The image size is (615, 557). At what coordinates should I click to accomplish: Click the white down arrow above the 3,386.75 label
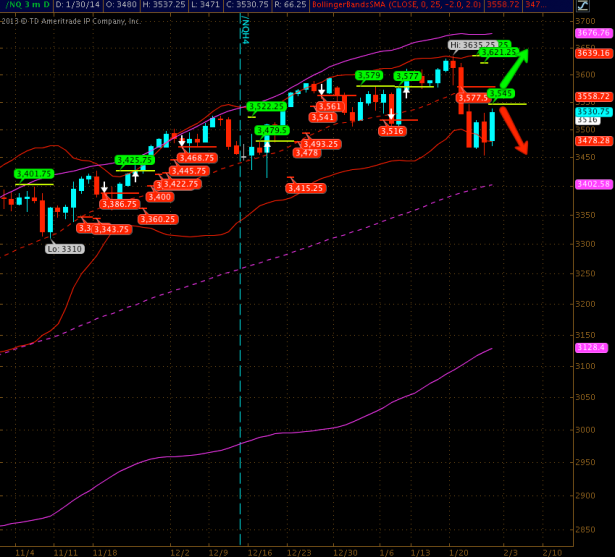point(104,187)
